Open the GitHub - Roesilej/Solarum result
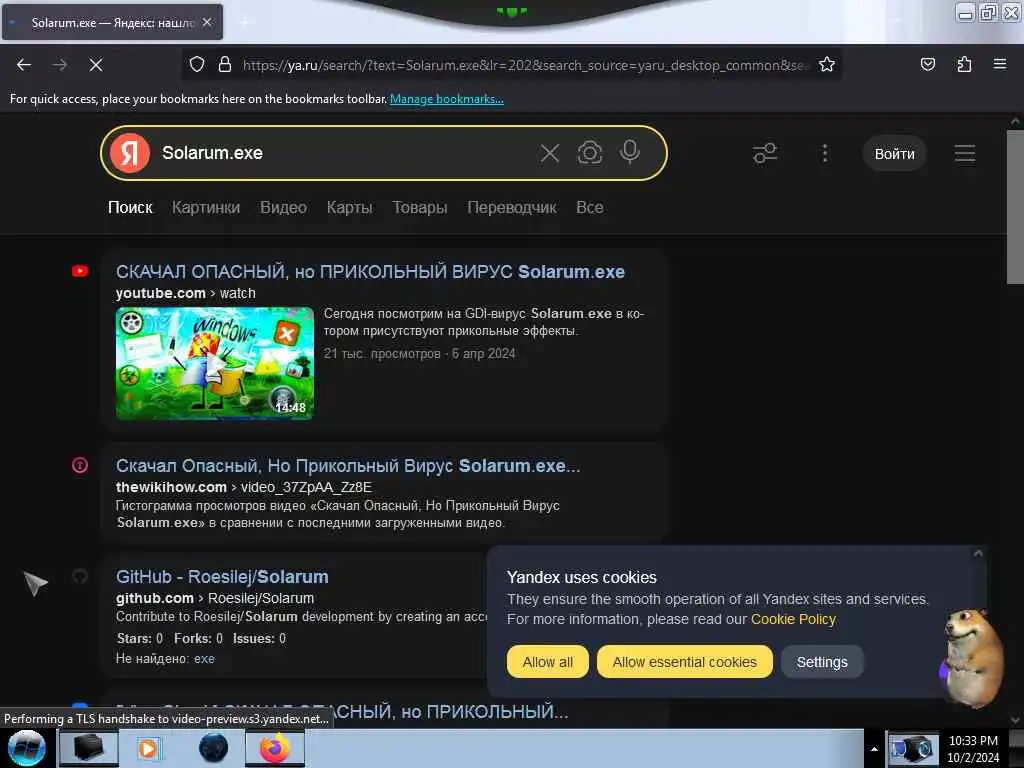Image resolution: width=1024 pixels, height=768 pixels. pos(222,577)
